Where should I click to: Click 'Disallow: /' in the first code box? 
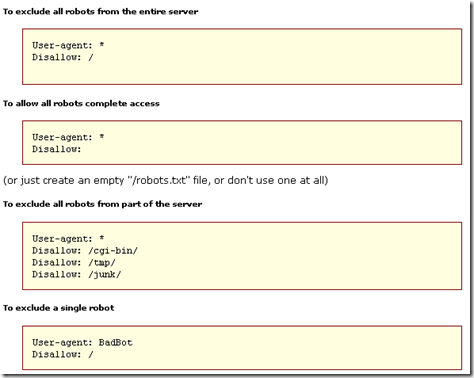pos(63,57)
